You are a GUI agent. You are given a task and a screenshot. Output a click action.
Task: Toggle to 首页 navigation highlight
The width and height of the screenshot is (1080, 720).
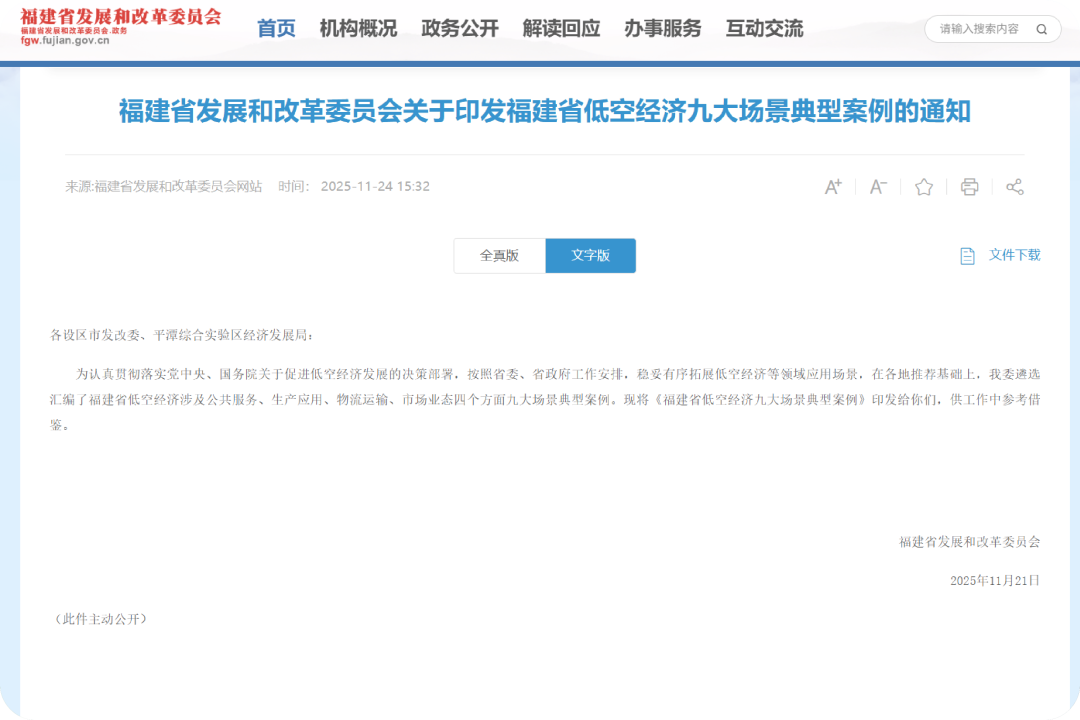pos(275,28)
